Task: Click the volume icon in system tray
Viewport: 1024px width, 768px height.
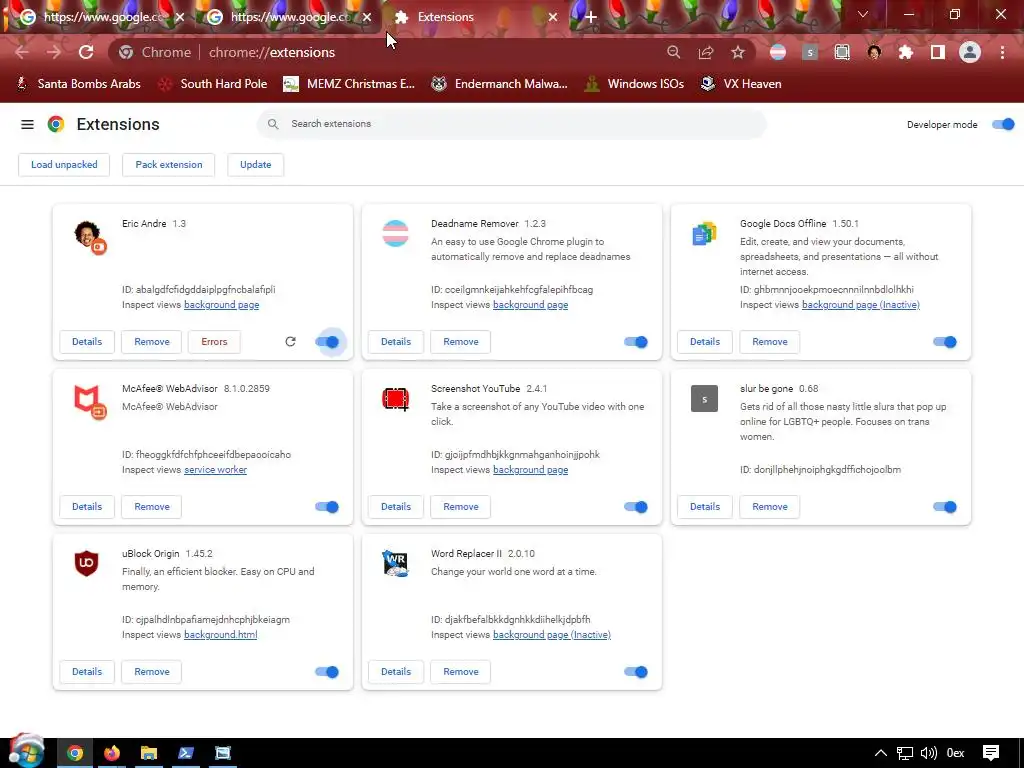Action: tap(928, 753)
